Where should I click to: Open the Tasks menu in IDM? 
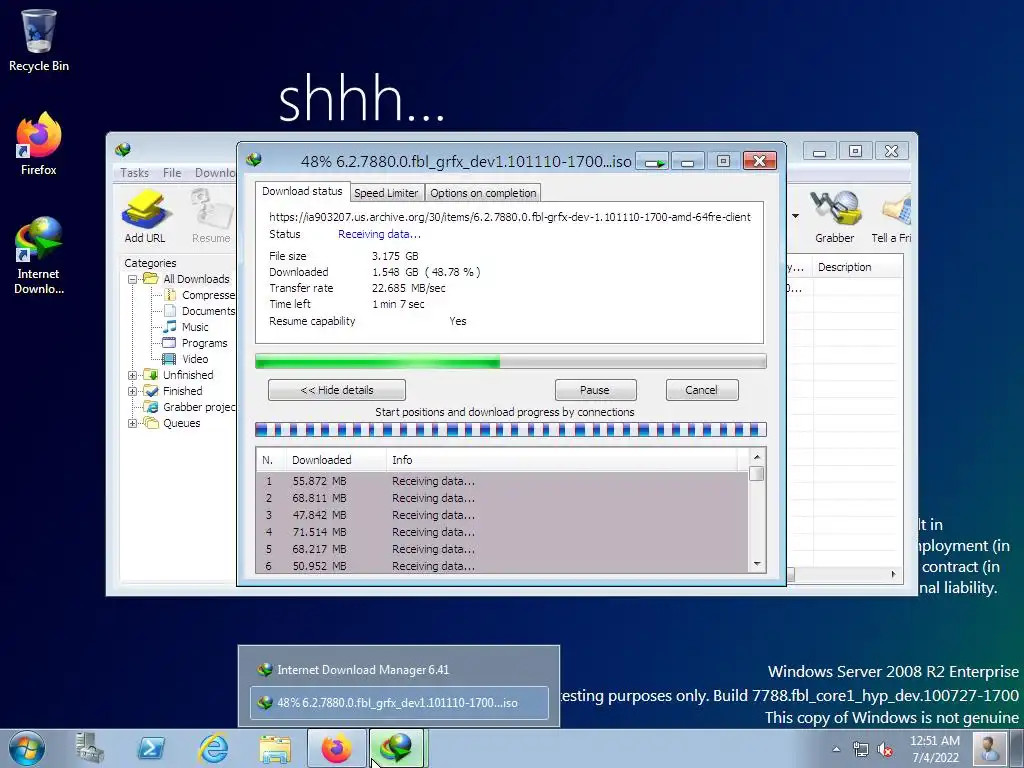point(135,172)
